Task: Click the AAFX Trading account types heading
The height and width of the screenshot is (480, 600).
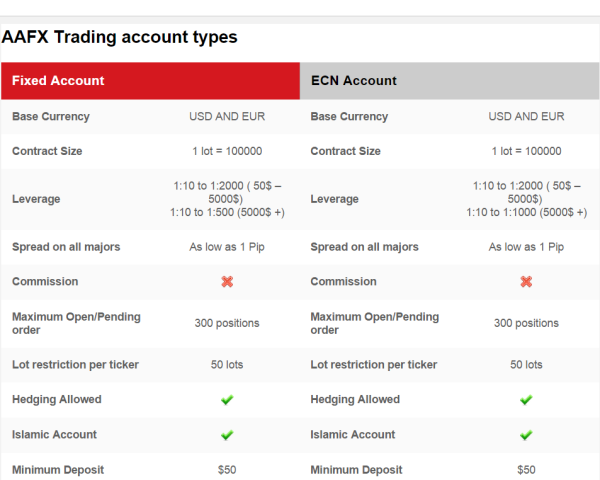Action: point(119,37)
